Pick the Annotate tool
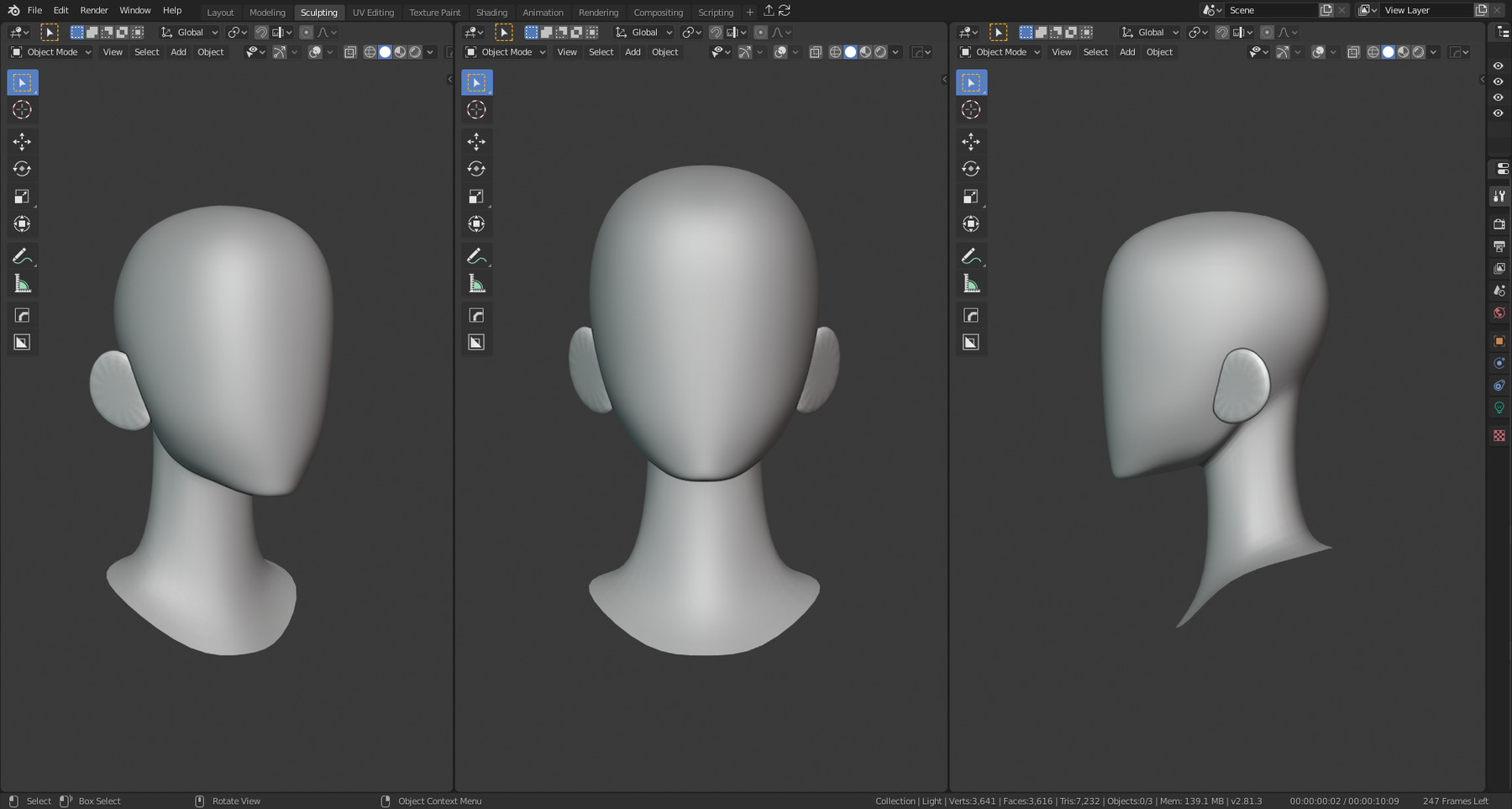 [x=22, y=255]
